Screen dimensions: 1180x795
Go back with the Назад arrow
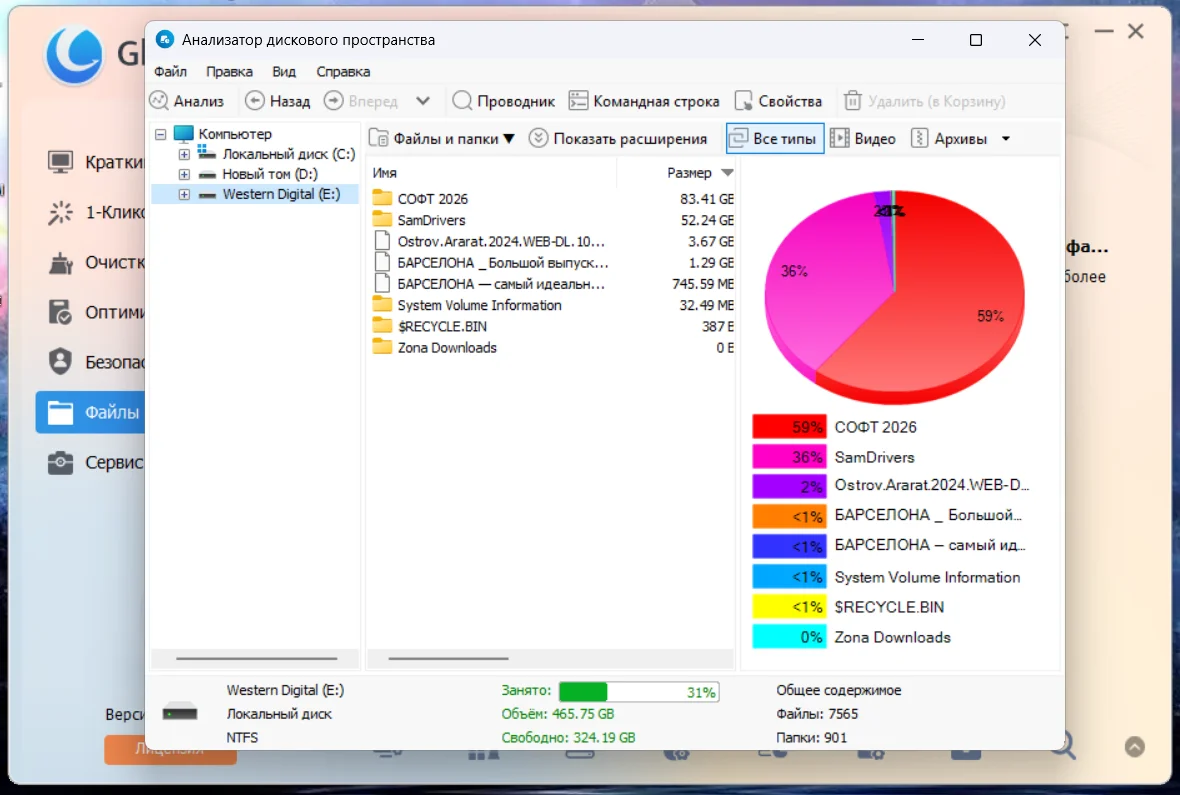pos(255,101)
